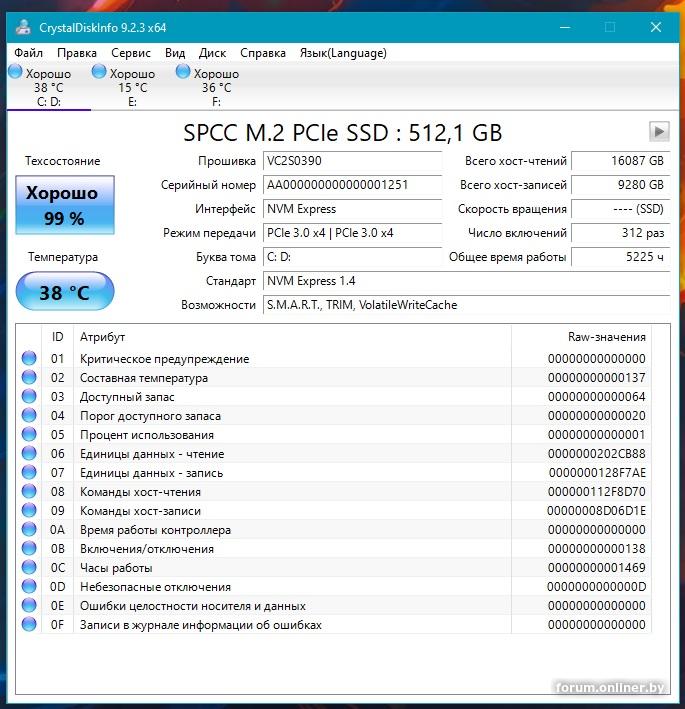Click the blue status orb for disk F:
Image resolution: width=685 pixels, height=709 pixels.
pos(183,72)
